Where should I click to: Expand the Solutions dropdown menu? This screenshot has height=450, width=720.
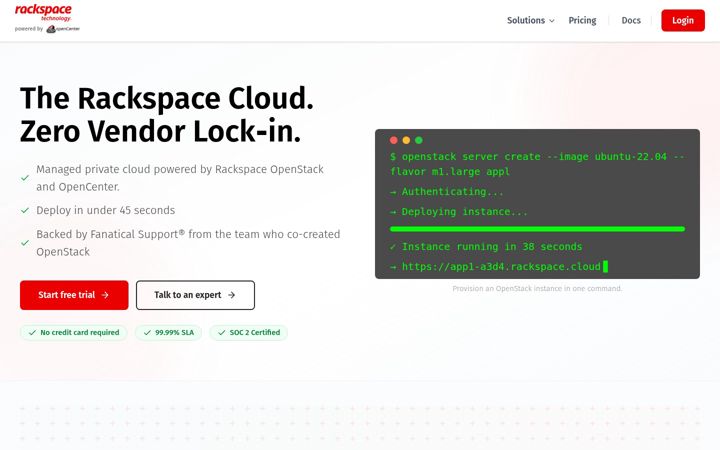(x=530, y=20)
